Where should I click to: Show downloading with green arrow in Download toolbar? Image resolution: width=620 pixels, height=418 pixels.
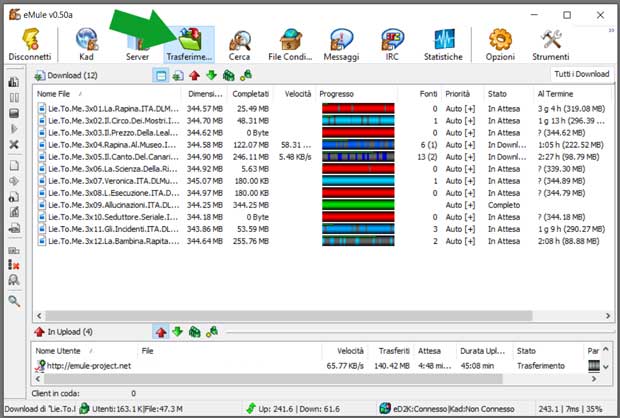(212, 75)
